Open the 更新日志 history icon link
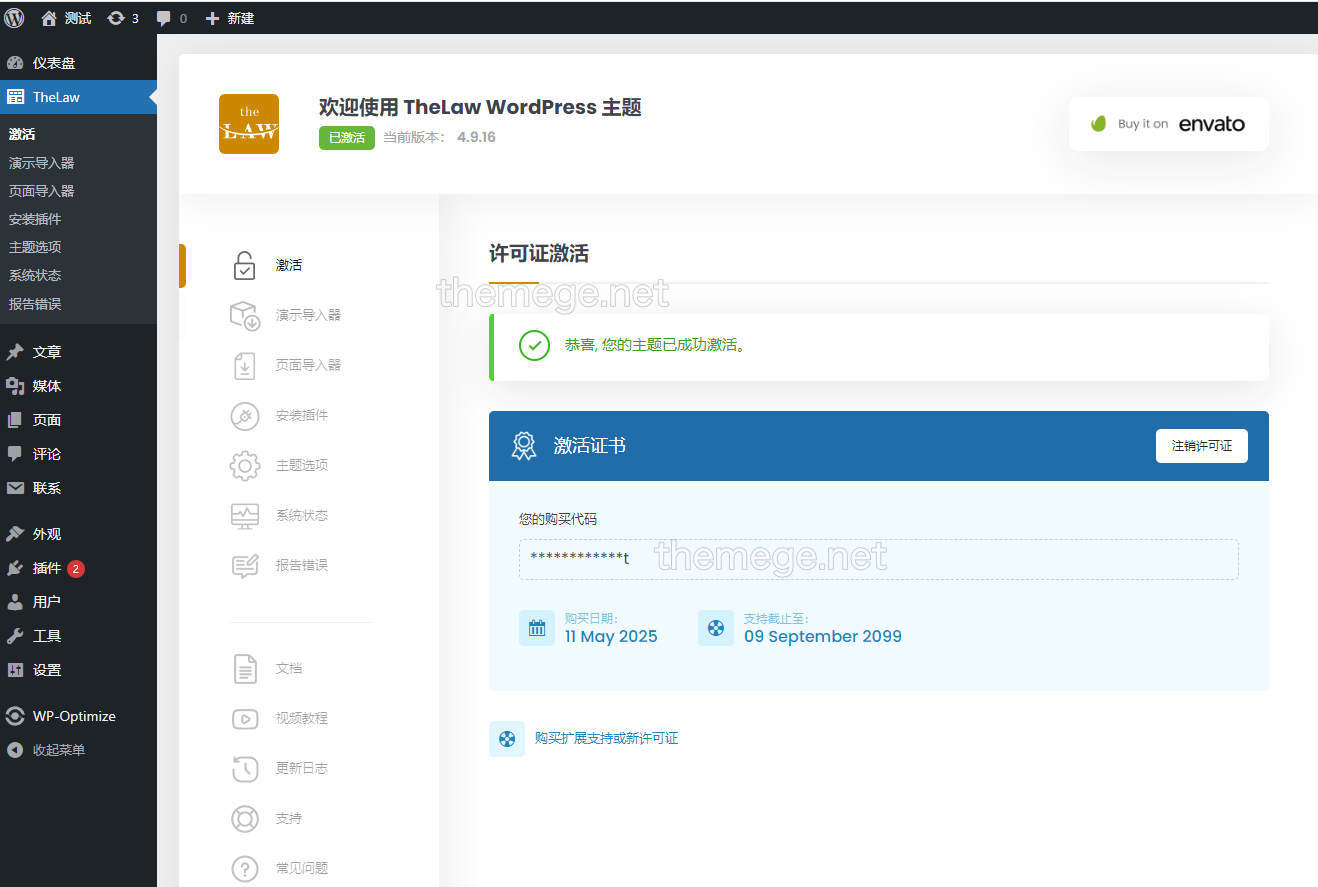Viewport: 1318px width, 887px height. pyautogui.click(x=245, y=769)
